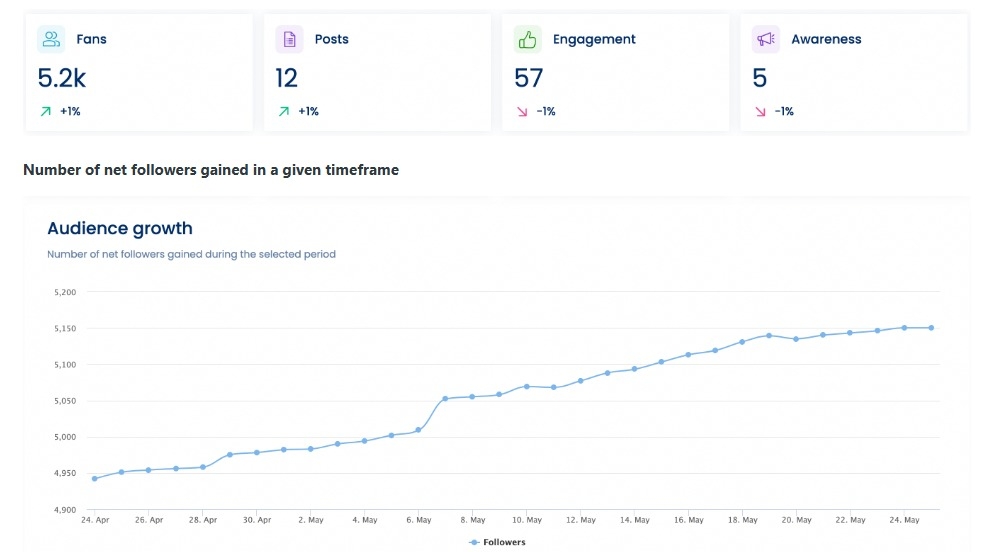This screenshot has height=552, width=990.
Task: Click the 18. May x-axis date label
Action: pos(742,520)
